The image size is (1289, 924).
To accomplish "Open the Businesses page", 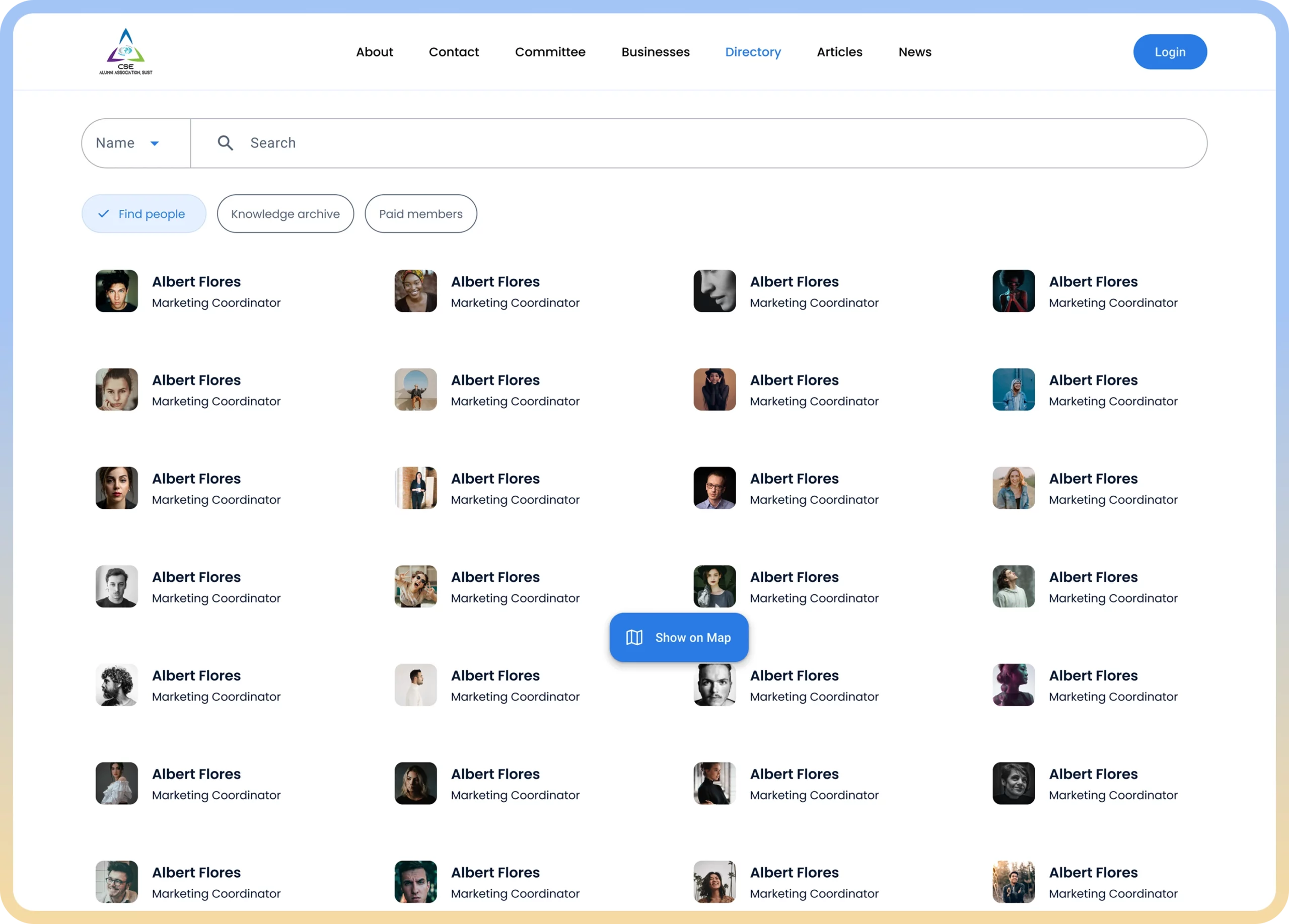I will click(655, 52).
